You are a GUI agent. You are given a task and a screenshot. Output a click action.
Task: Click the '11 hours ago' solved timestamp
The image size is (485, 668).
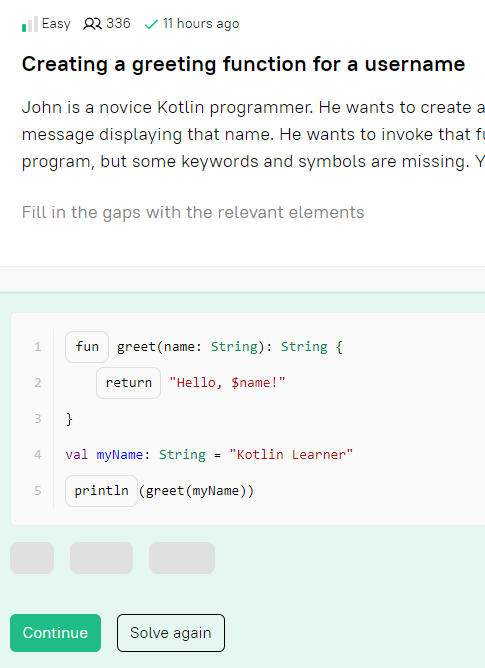coord(201,24)
